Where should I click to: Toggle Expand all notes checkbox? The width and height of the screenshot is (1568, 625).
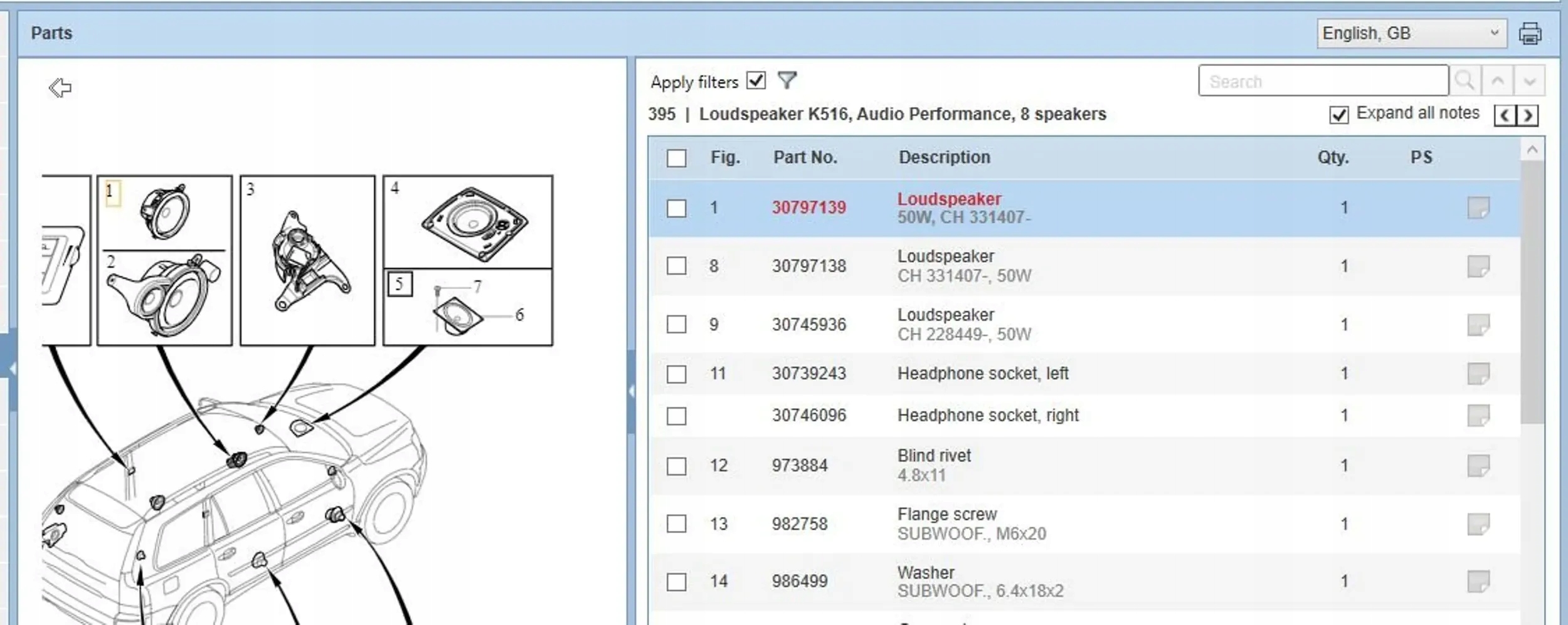pyautogui.click(x=1338, y=115)
